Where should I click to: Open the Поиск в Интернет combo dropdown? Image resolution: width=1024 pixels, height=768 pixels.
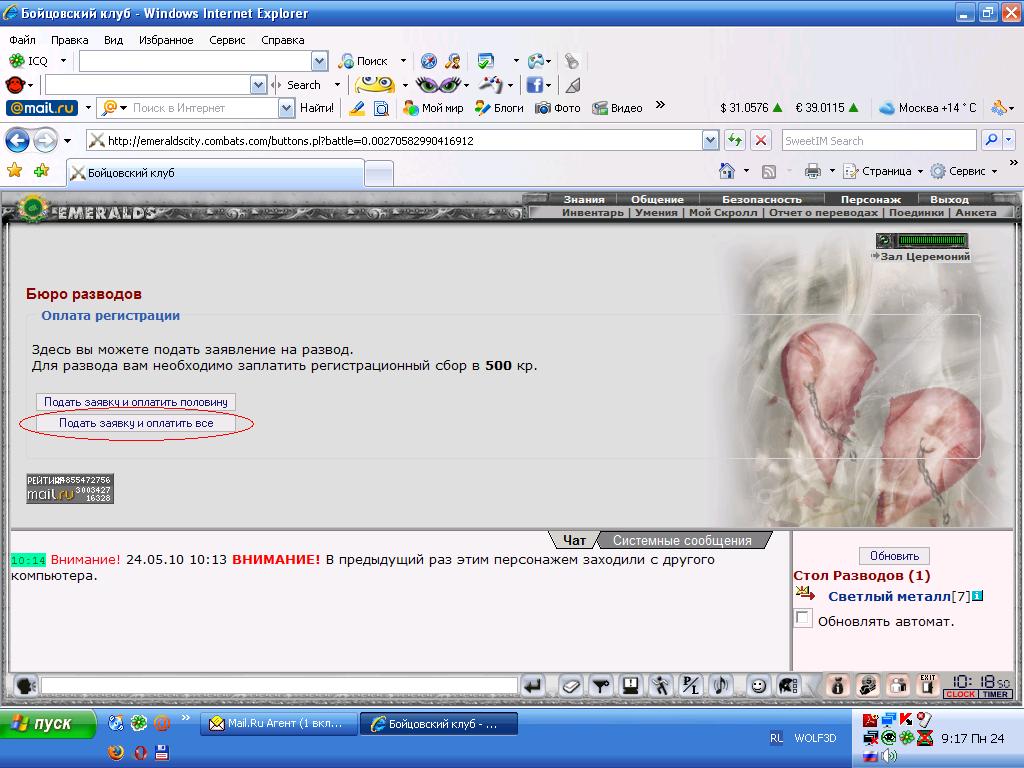tap(286, 108)
